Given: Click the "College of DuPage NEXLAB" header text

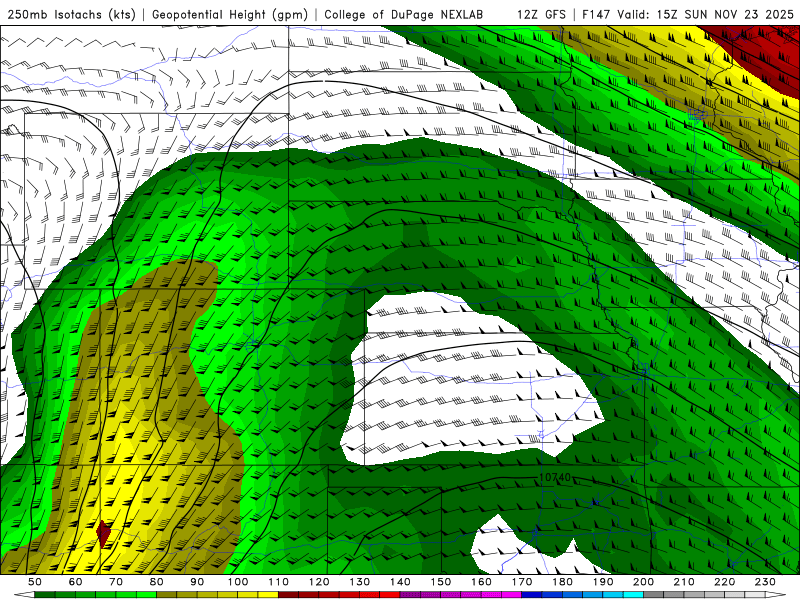Looking at the screenshot, I should 403,14.
